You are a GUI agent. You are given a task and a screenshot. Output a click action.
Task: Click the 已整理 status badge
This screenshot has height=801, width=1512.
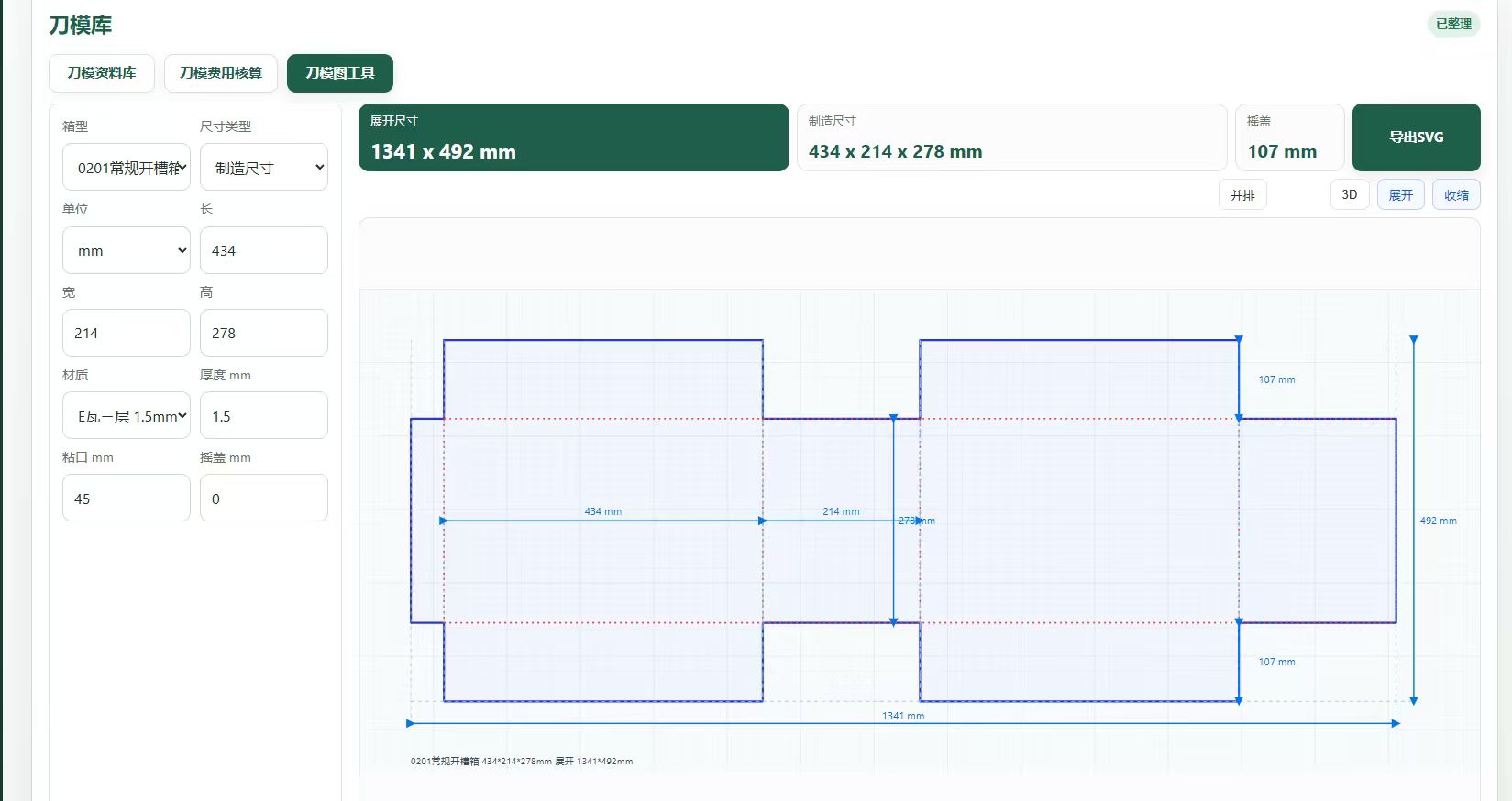tap(1453, 24)
